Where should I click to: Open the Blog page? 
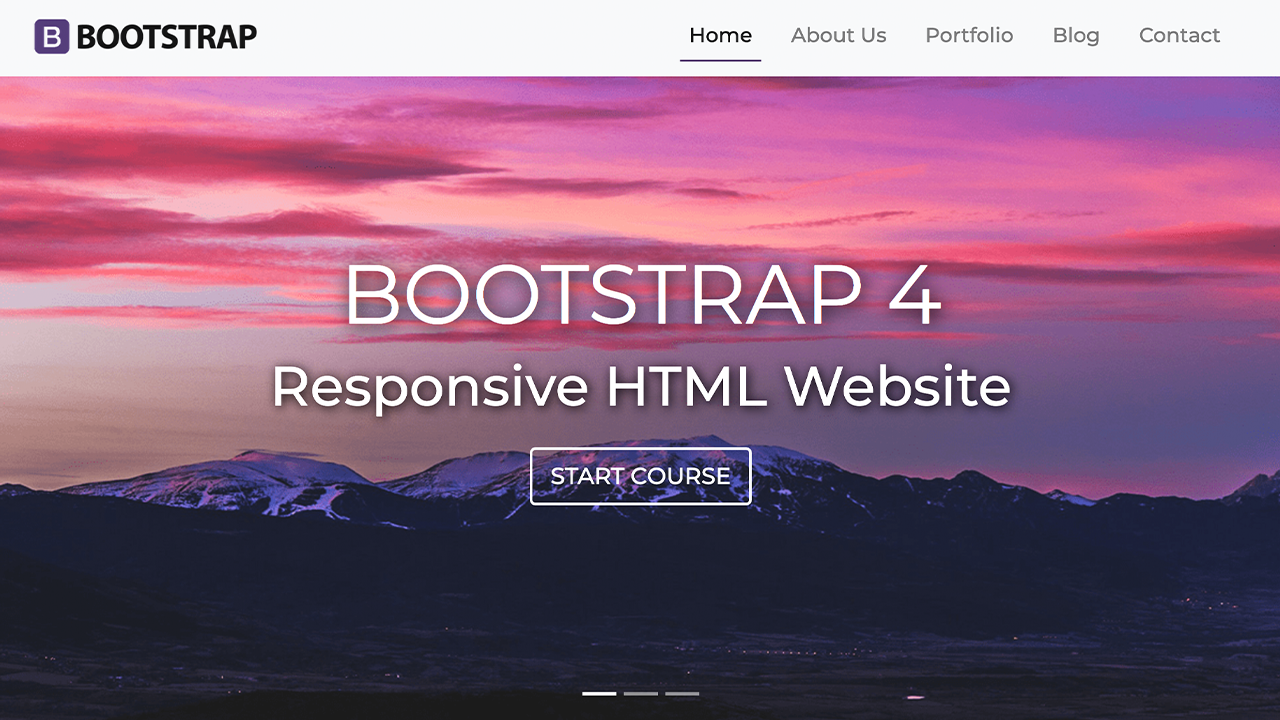[x=1075, y=35]
